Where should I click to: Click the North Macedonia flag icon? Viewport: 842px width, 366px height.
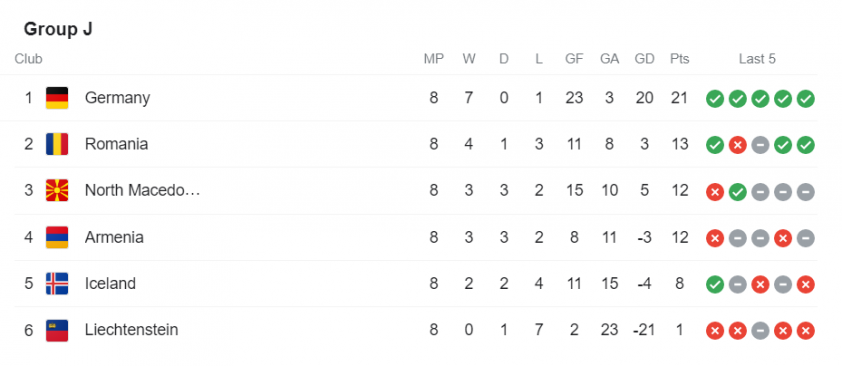[x=57, y=191]
